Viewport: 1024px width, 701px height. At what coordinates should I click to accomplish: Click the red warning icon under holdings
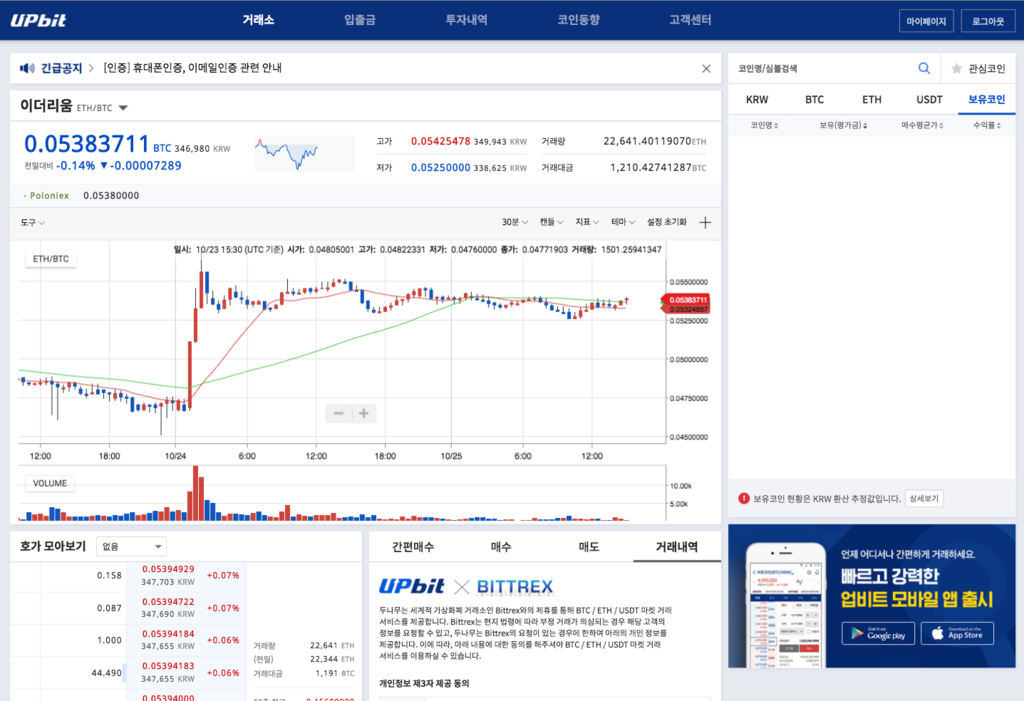click(743, 498)
